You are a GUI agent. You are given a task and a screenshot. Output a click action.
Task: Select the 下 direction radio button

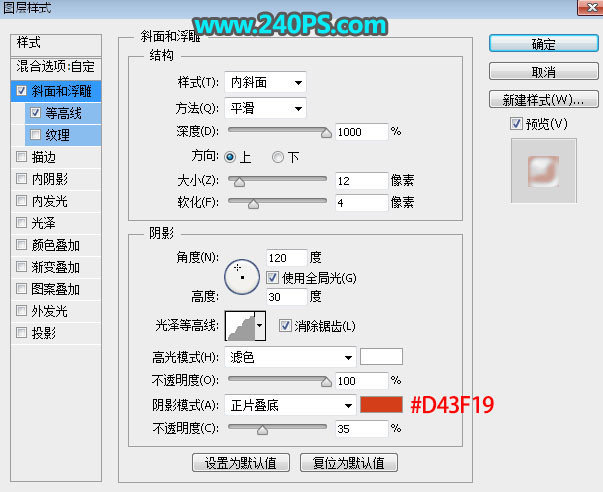pyautogui.click(x=278, y=157)
